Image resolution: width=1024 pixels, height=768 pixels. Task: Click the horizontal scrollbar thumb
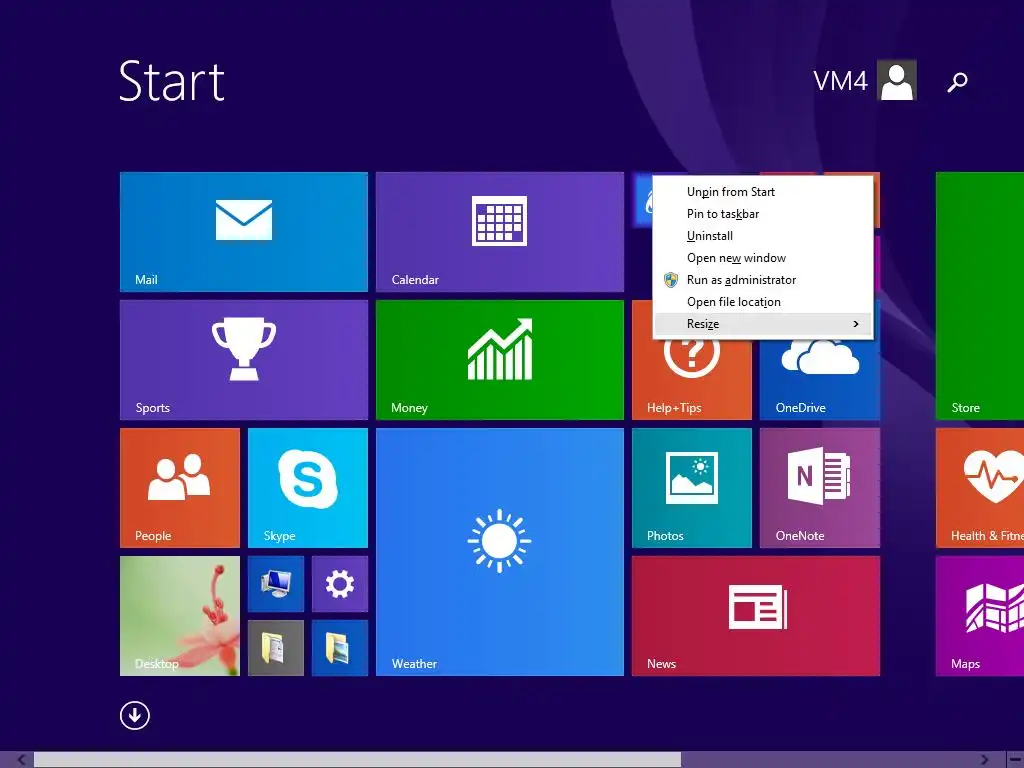pos(357,760)
